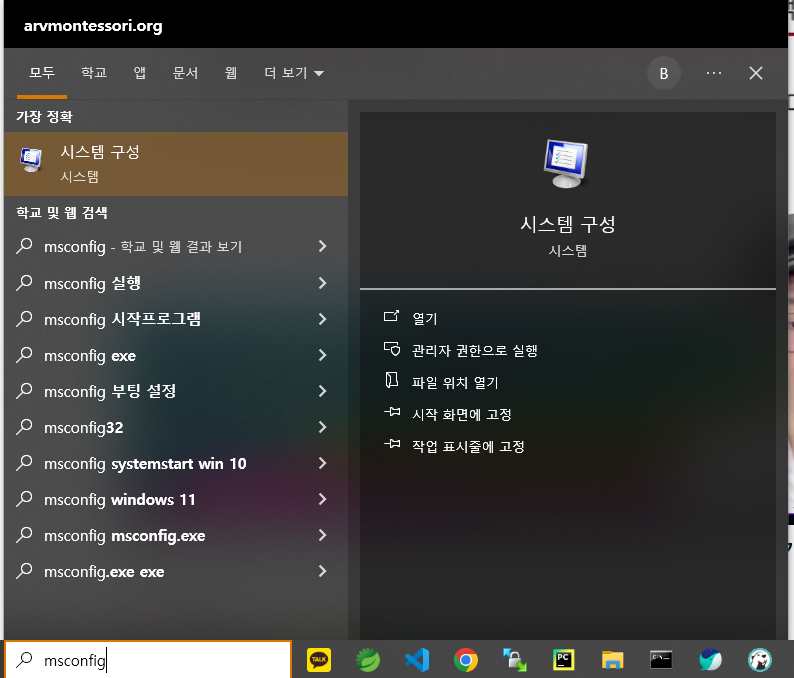Open Google Chrome from the taskbar
This screenshot has height=678, width=794.
coord(466,660)
